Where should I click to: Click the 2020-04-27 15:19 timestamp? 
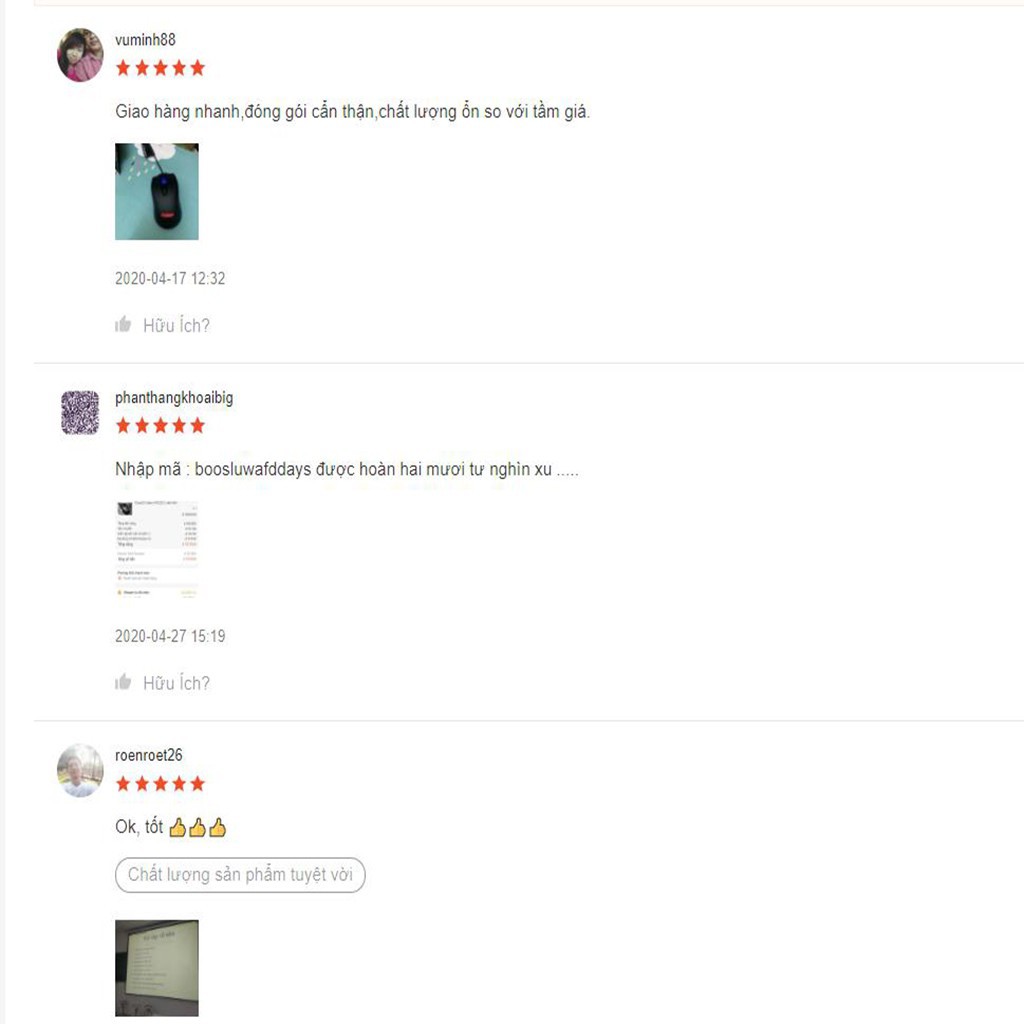pos(170,636)
